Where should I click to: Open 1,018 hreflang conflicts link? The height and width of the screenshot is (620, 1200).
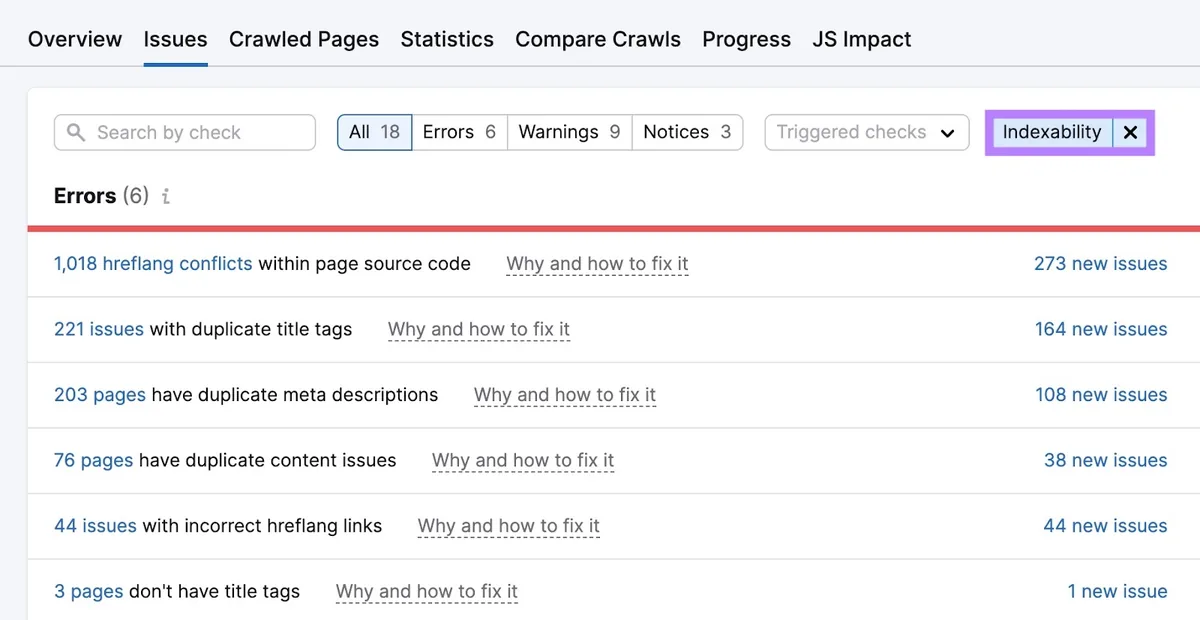point(153,264)
